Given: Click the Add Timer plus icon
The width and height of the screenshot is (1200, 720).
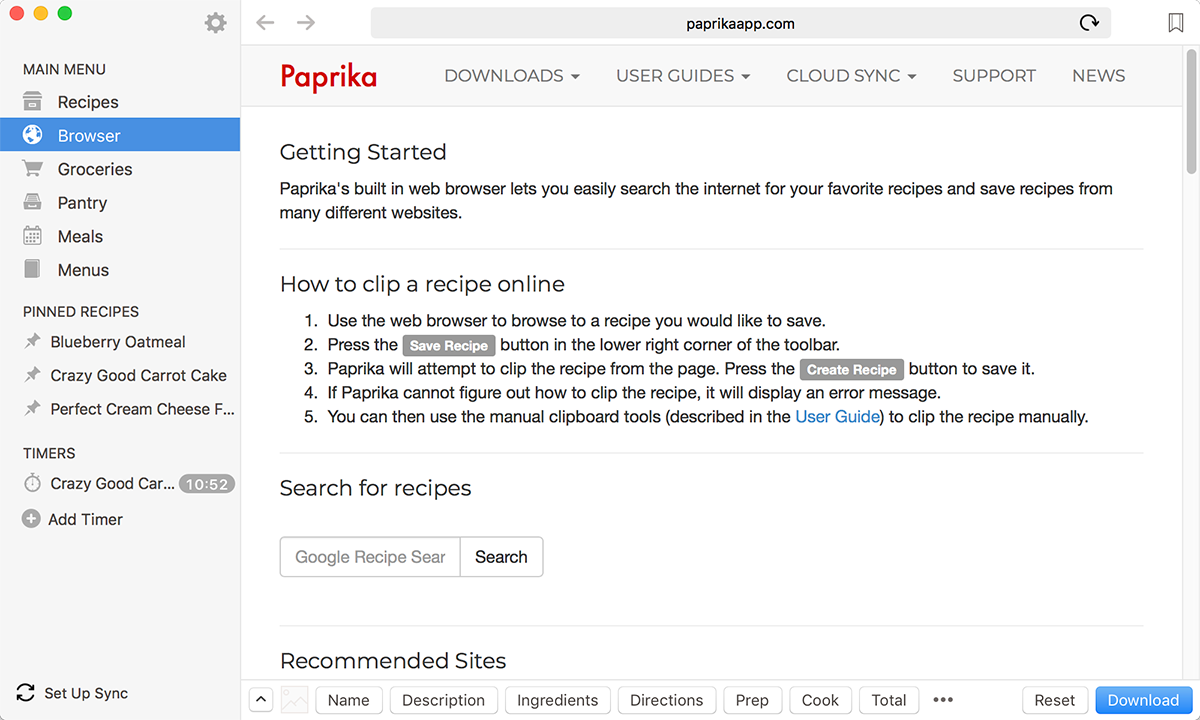Looking at the screenshot, I should click(33, 519).
